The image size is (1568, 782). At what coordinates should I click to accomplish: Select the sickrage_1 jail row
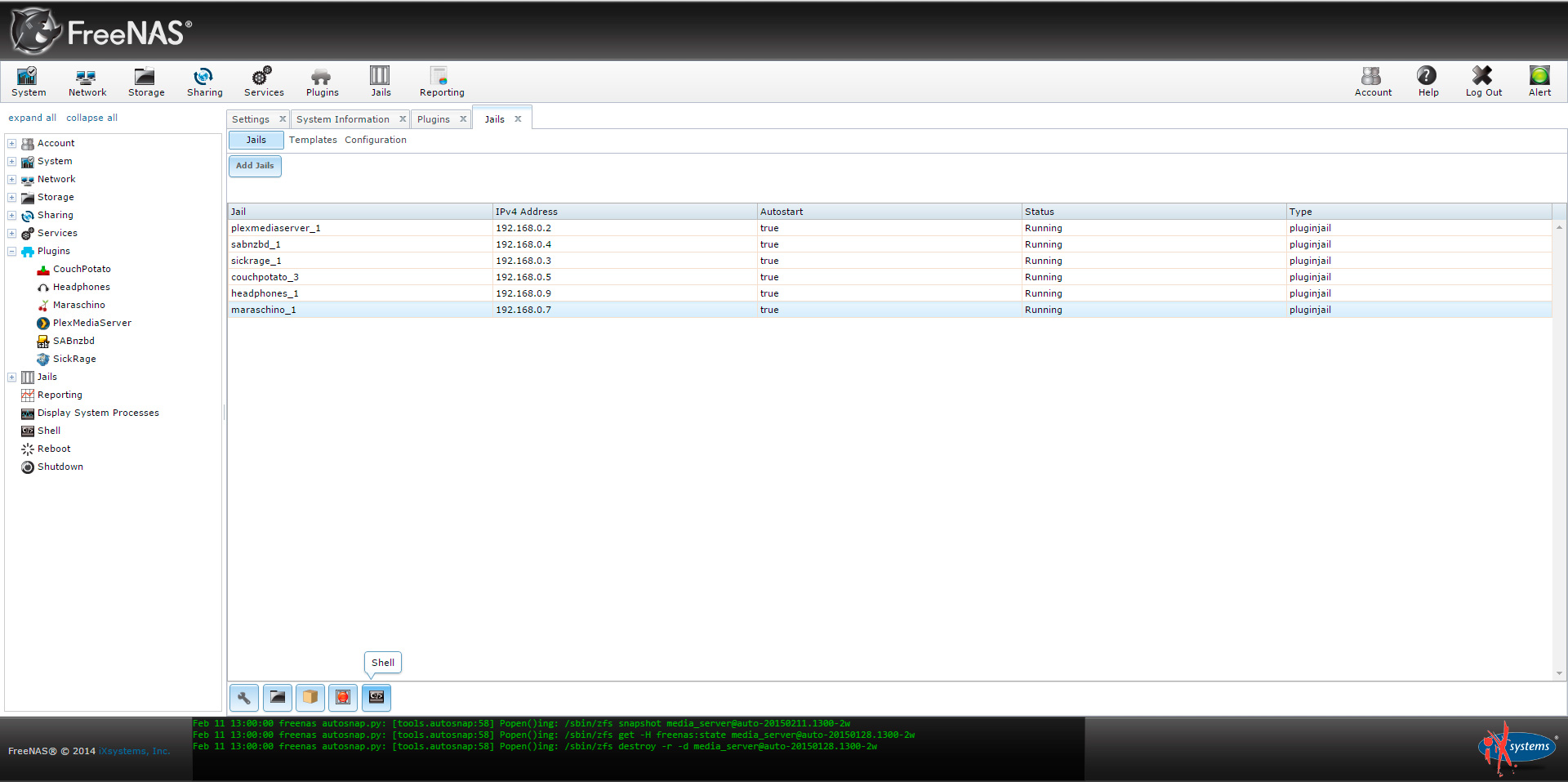pos(890,261)
